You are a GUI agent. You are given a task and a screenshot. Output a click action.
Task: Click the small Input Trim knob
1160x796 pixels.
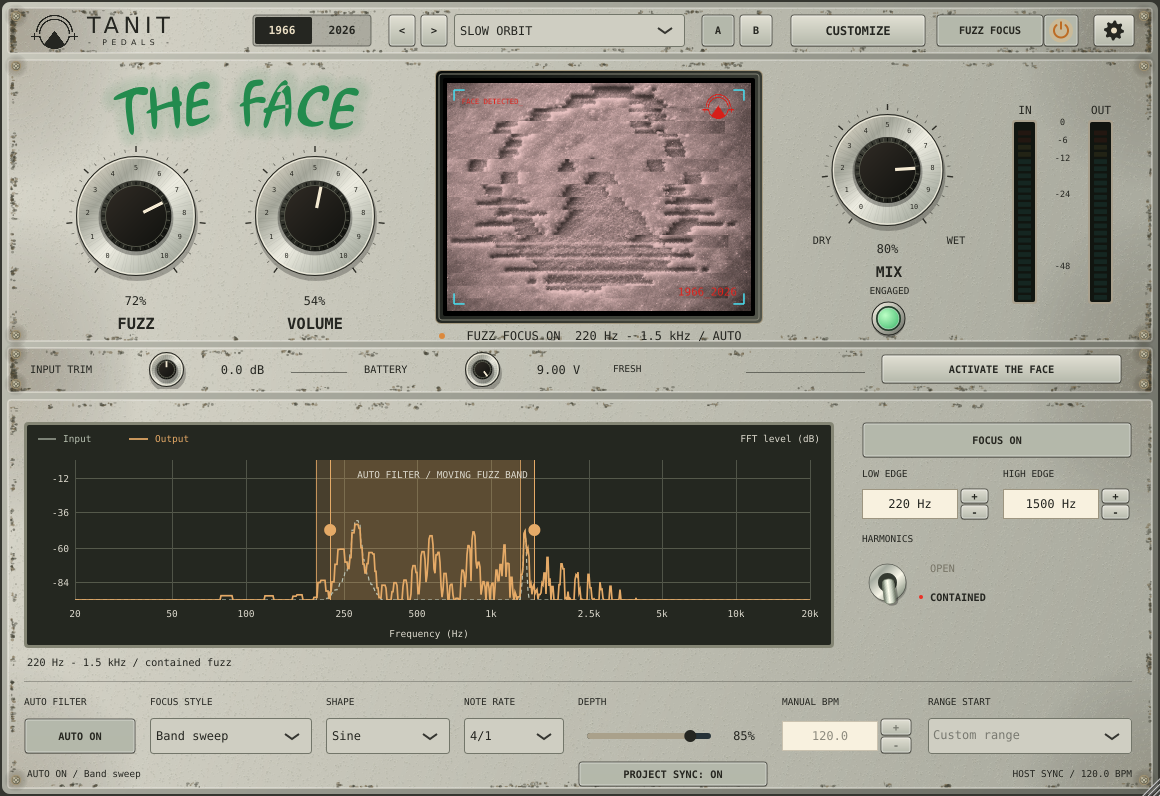[166, 370]
